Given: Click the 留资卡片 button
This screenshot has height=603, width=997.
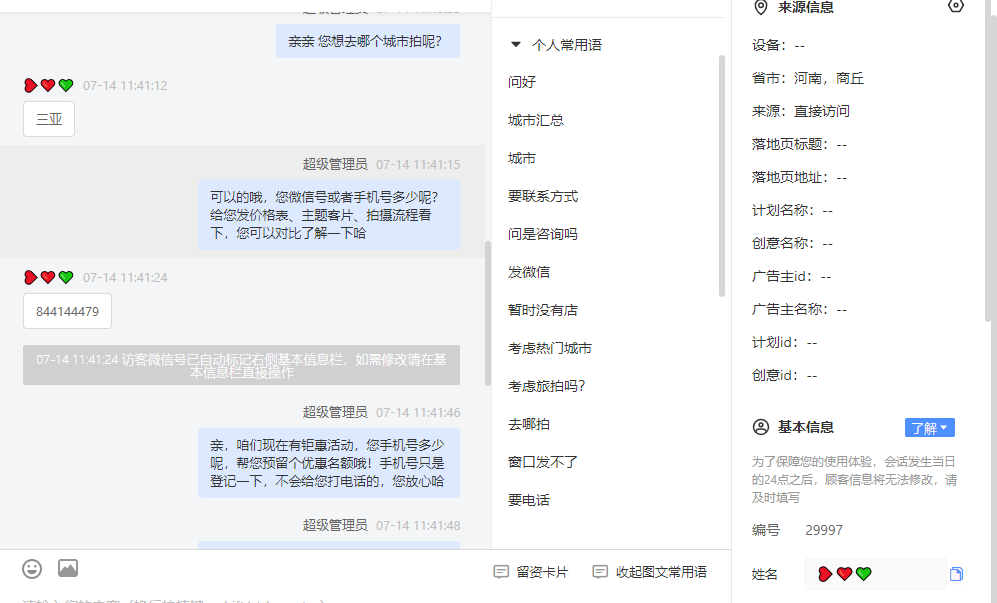Looking at the screenshot, I should click(x=531, y=572).
